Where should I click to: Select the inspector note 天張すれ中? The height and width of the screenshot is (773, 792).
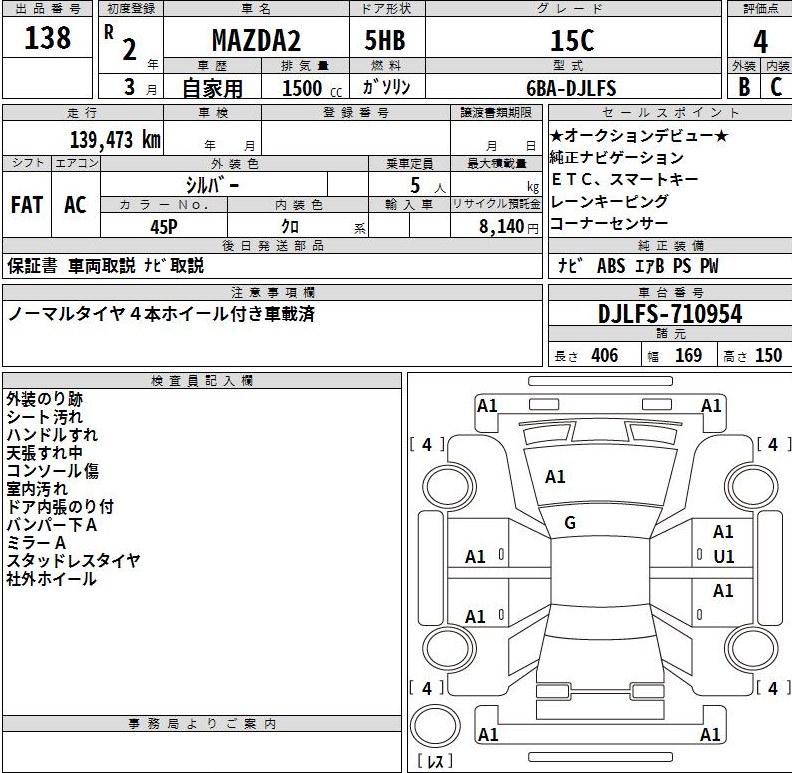click(x=44, y=453)
